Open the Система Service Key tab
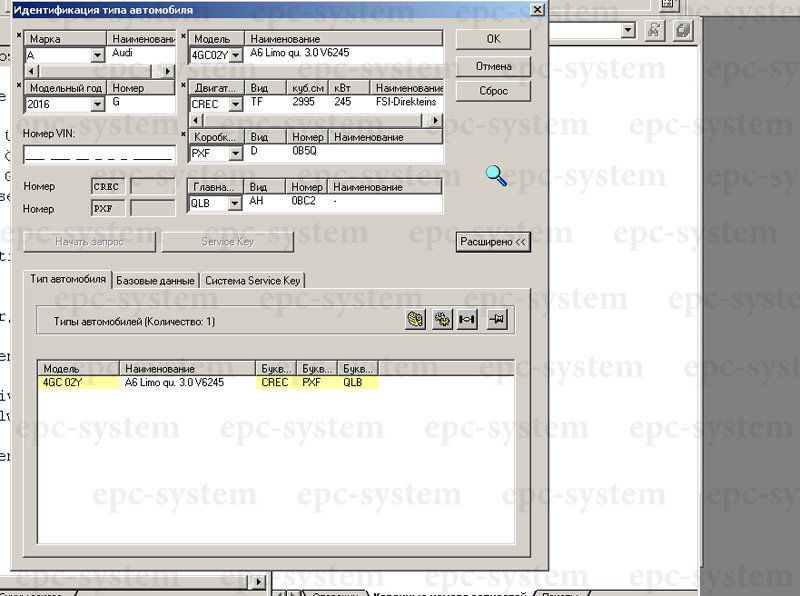 [252, 281]
